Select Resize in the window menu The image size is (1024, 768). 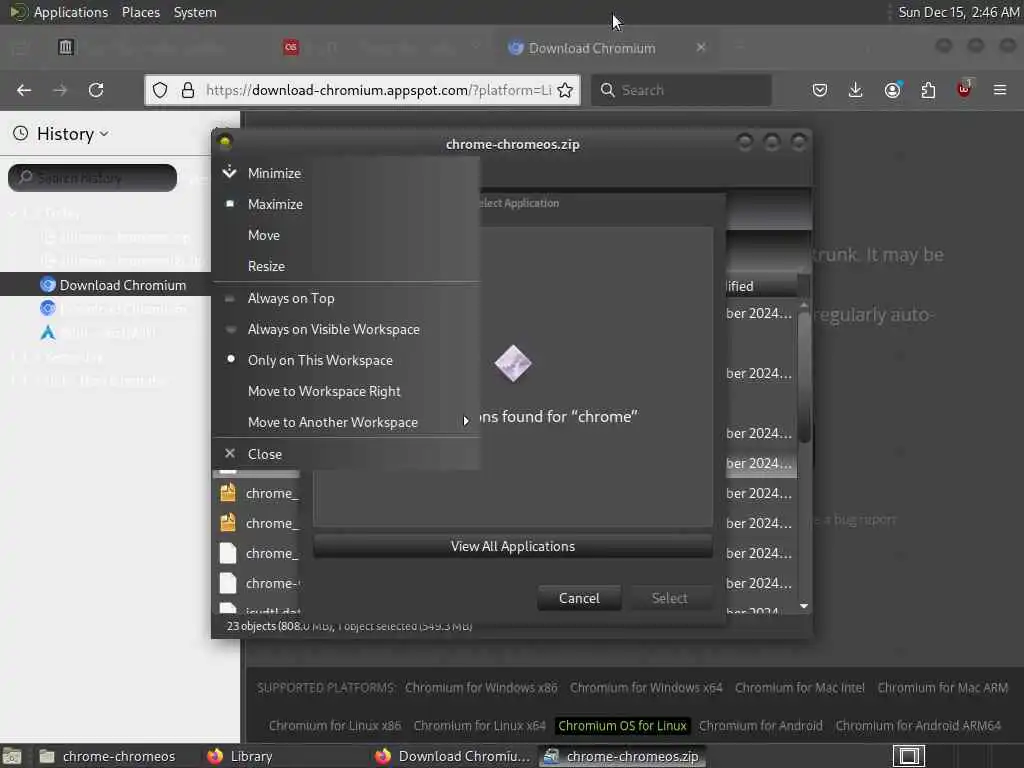346,266
